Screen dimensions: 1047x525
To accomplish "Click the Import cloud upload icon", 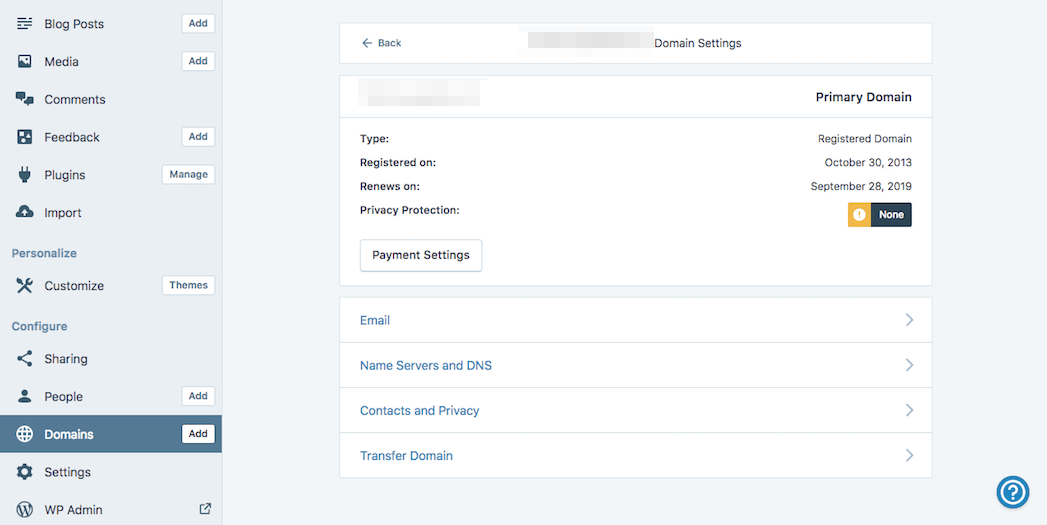I will pos(25,213).
